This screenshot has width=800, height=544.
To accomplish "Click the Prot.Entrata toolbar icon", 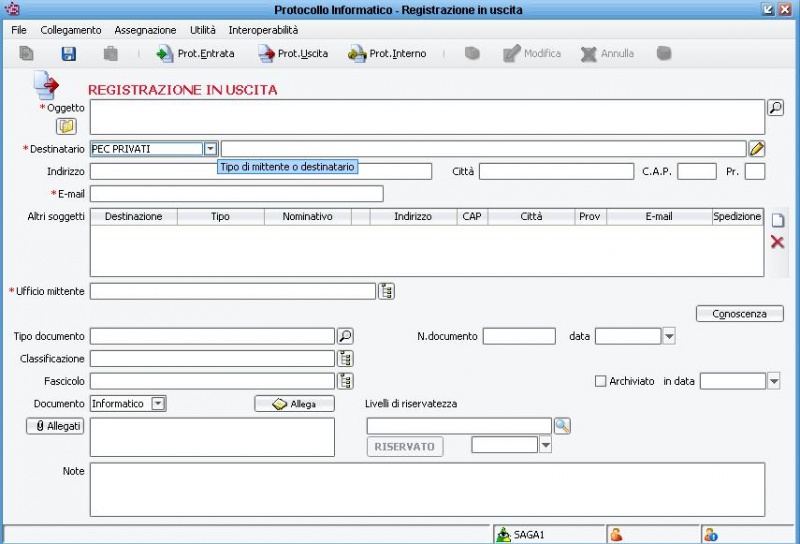I will pos(165,54).
